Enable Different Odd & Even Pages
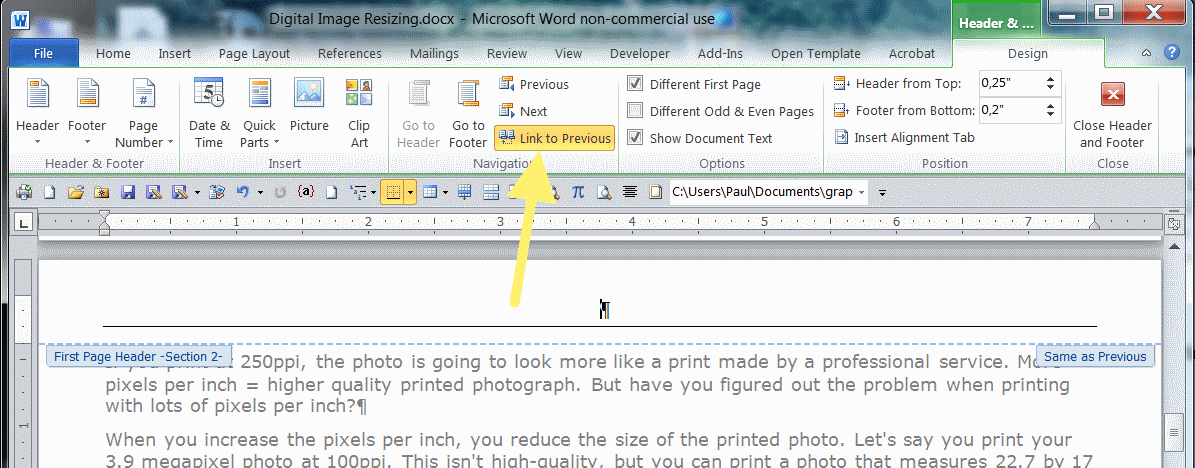Screen dimensions: 1195x468 [x=634, y=111]
